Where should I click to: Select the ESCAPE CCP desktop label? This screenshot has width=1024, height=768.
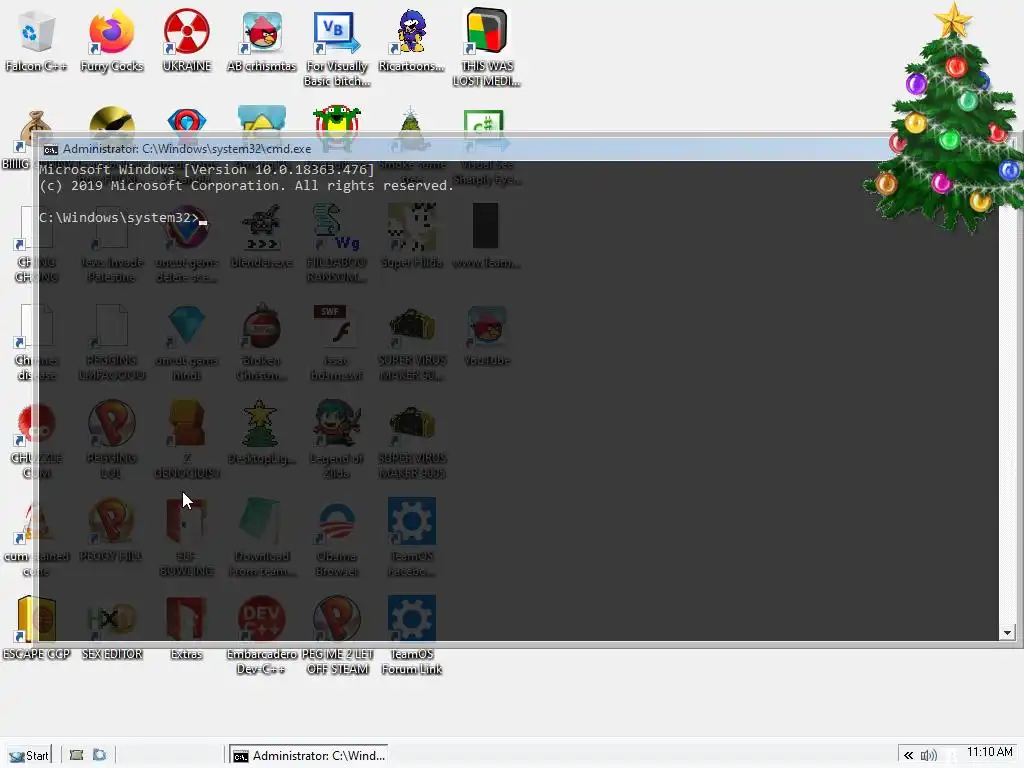[37, 654]
